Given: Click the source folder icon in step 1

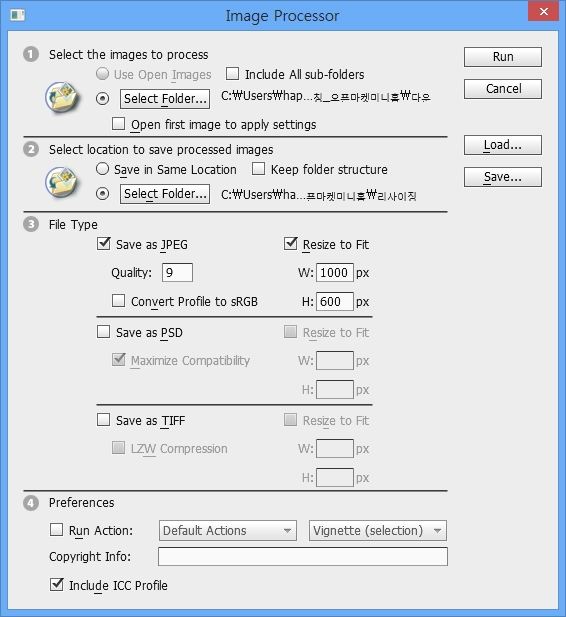Looking at the screenshot, I should click(x=62, y=97).
